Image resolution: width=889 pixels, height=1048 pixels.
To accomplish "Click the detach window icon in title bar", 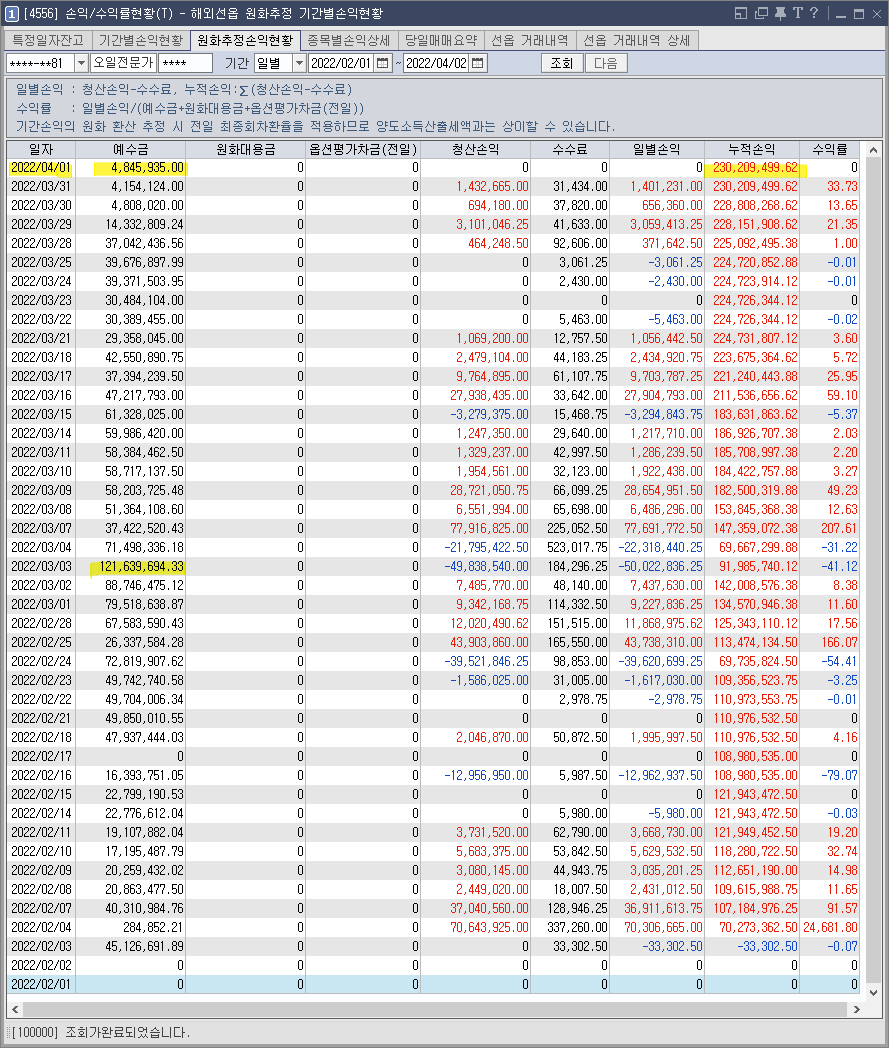I will coord(761,13).
